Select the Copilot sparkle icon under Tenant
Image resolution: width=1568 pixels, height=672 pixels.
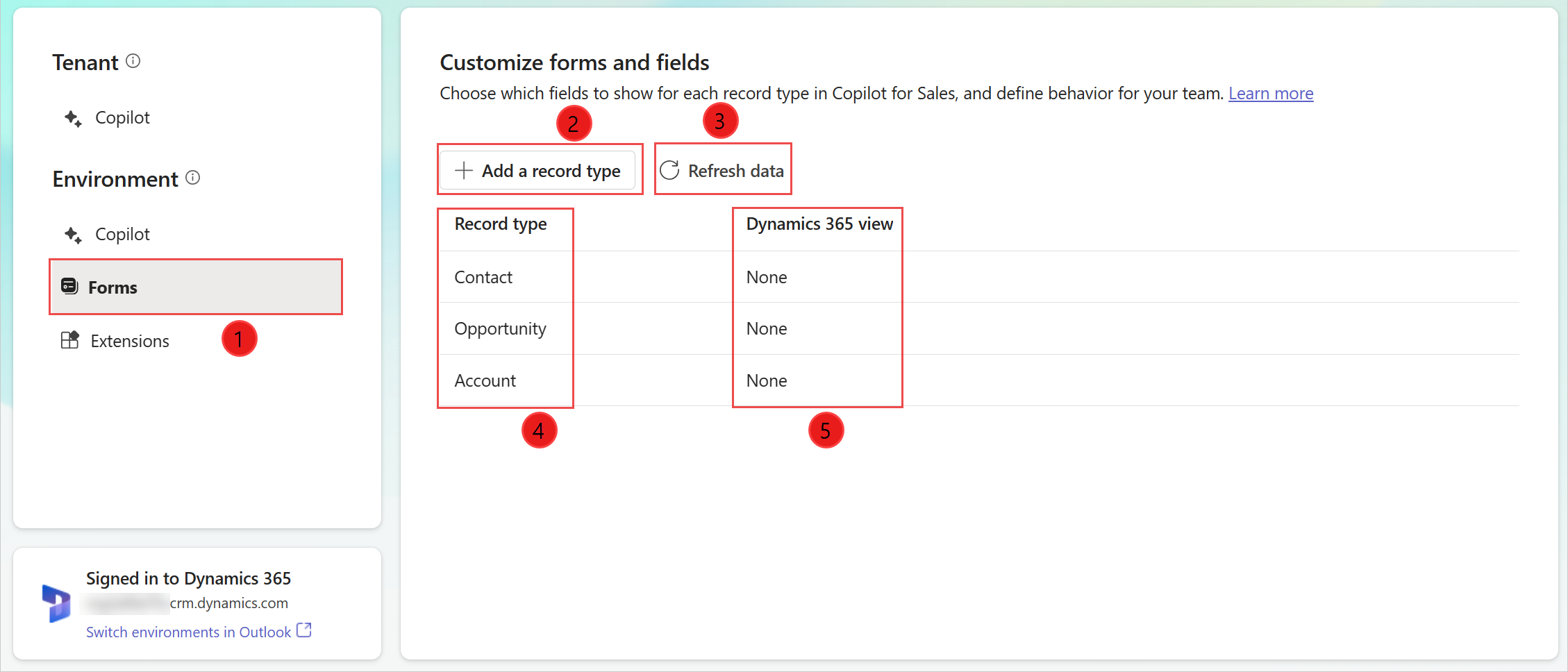[x=72, y=118]
